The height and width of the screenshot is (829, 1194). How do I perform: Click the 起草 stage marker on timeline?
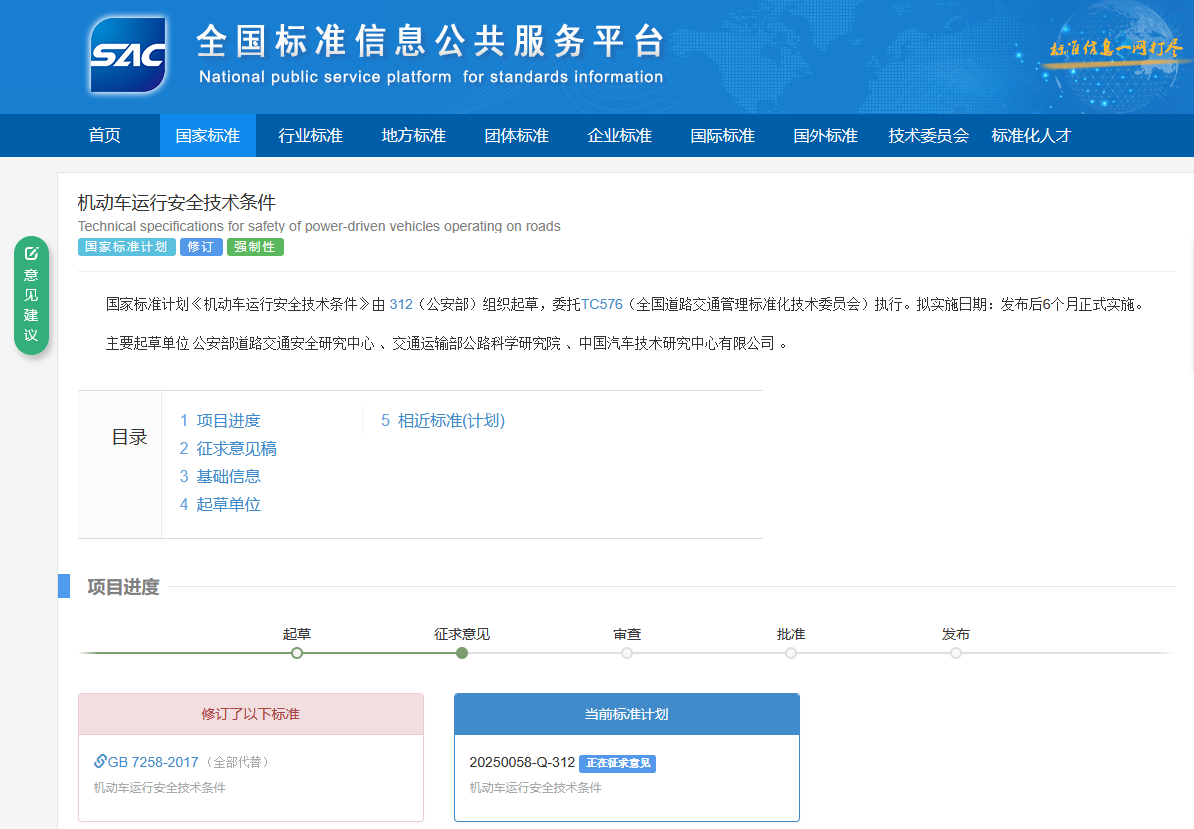pos(297,653)
